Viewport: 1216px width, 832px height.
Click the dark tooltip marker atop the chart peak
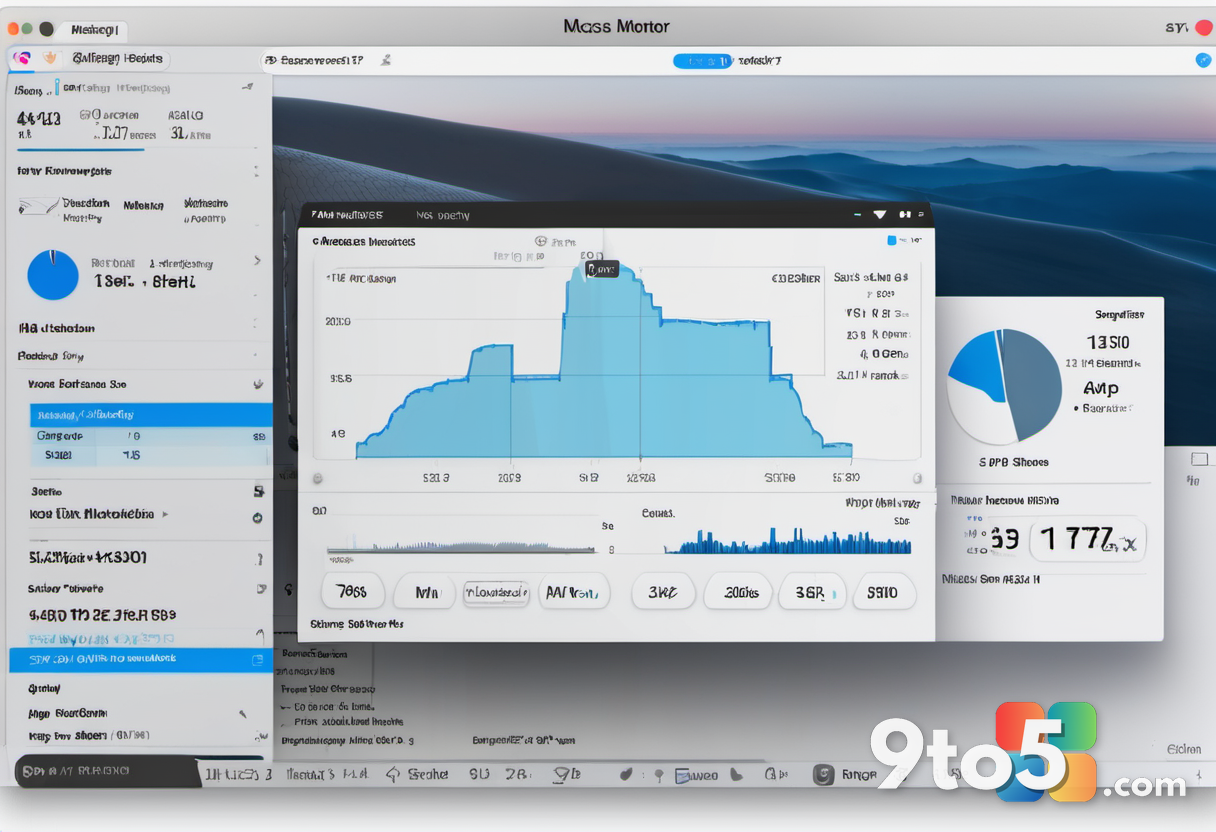(x=602, y=269)
